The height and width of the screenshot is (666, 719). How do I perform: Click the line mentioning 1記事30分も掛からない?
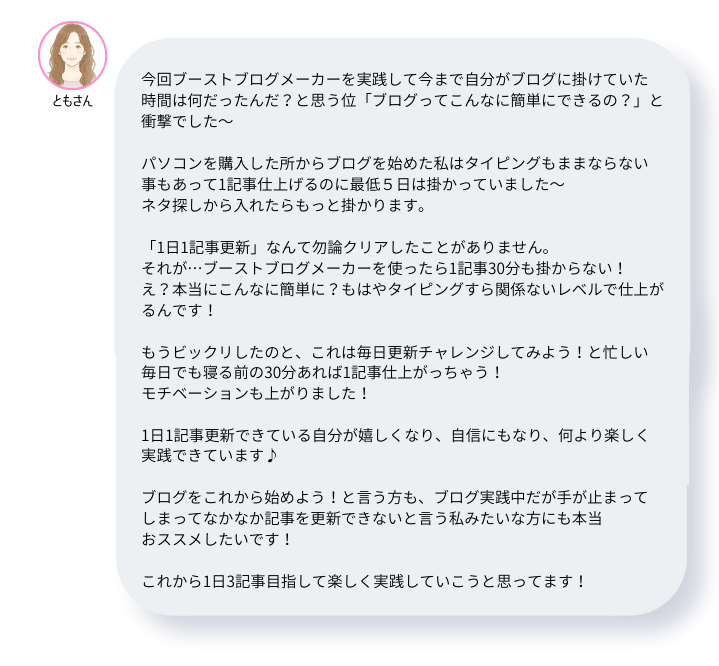(x=383, y=268)
